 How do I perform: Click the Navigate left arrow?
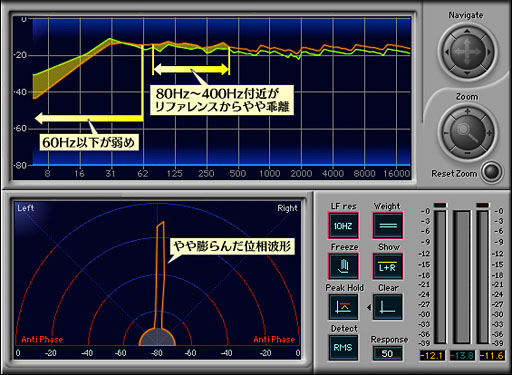point(447,52)
